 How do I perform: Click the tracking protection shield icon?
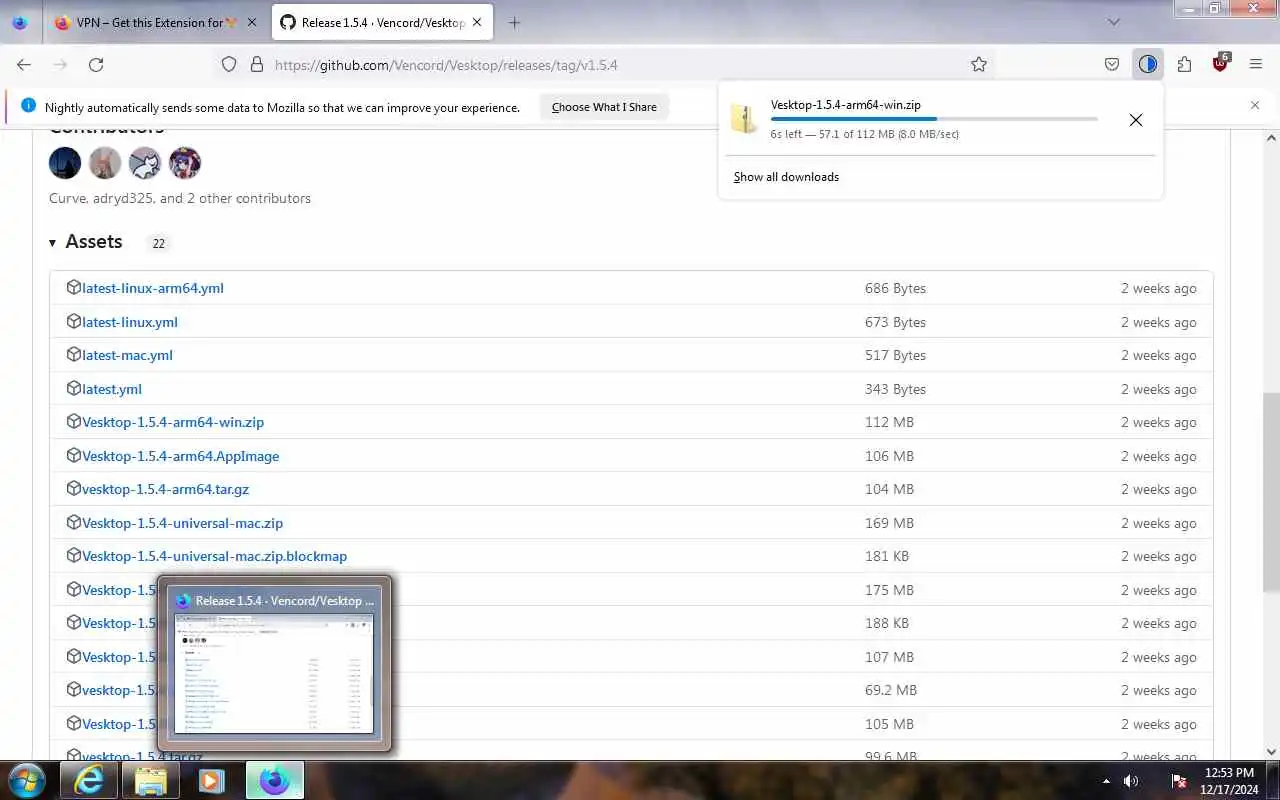tap(229, 64)
